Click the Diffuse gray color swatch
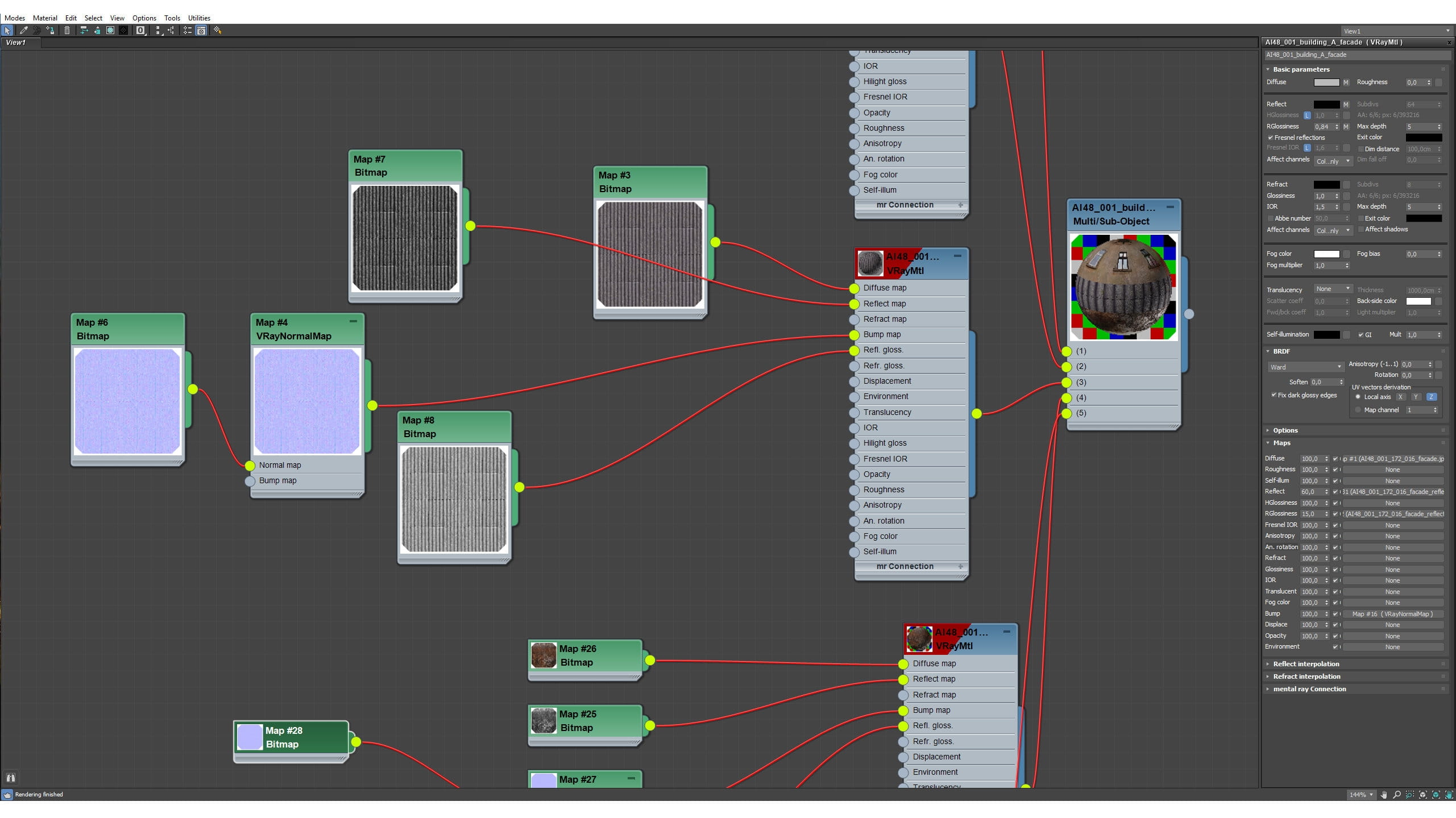The width and height of the screenshot is (1456, 818). click(x=1326, y=82)
